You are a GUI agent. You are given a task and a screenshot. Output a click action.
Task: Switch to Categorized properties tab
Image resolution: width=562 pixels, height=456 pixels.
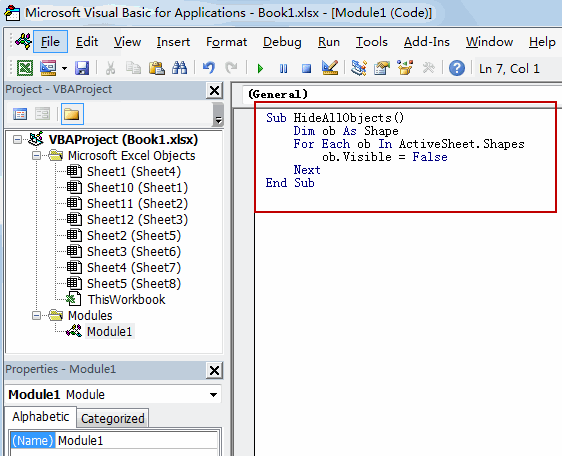[x=113, y=418]
